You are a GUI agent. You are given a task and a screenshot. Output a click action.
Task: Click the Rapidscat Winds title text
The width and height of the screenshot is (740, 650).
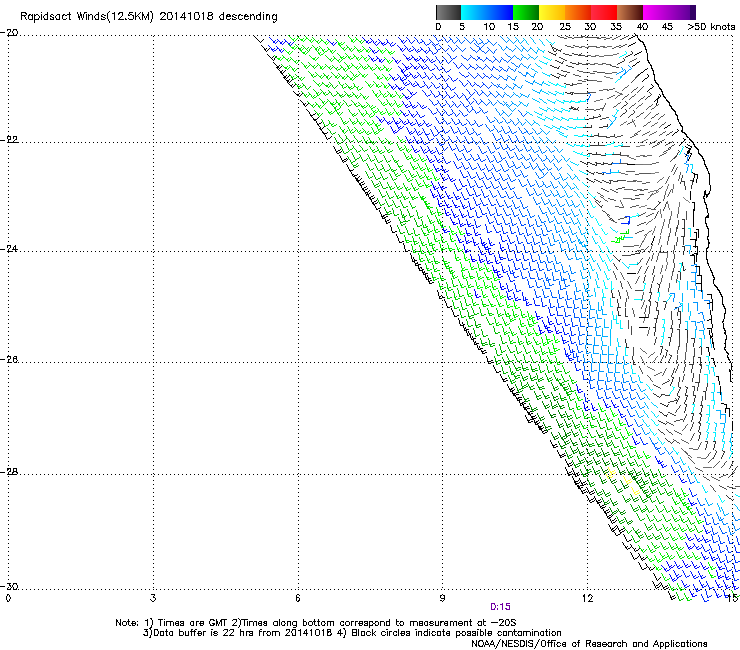click(x=149, y=17)
